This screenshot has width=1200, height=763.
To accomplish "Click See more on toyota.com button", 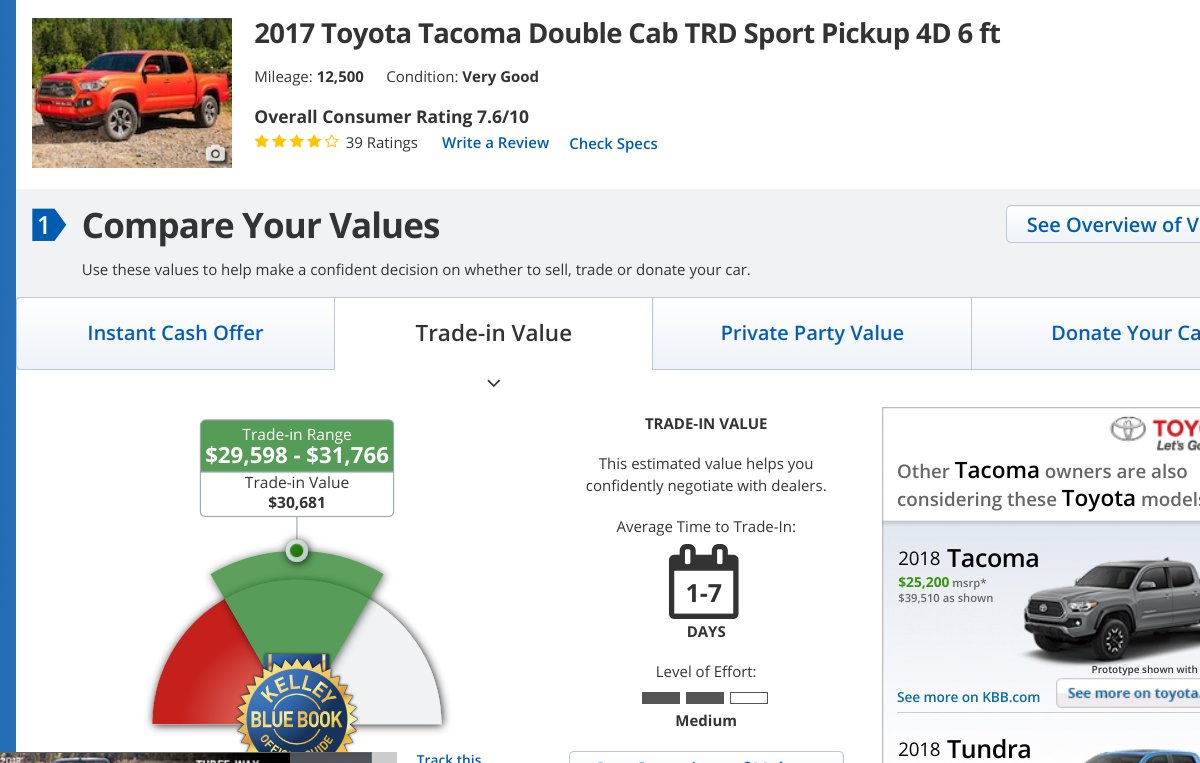I will coord(1128,693).
